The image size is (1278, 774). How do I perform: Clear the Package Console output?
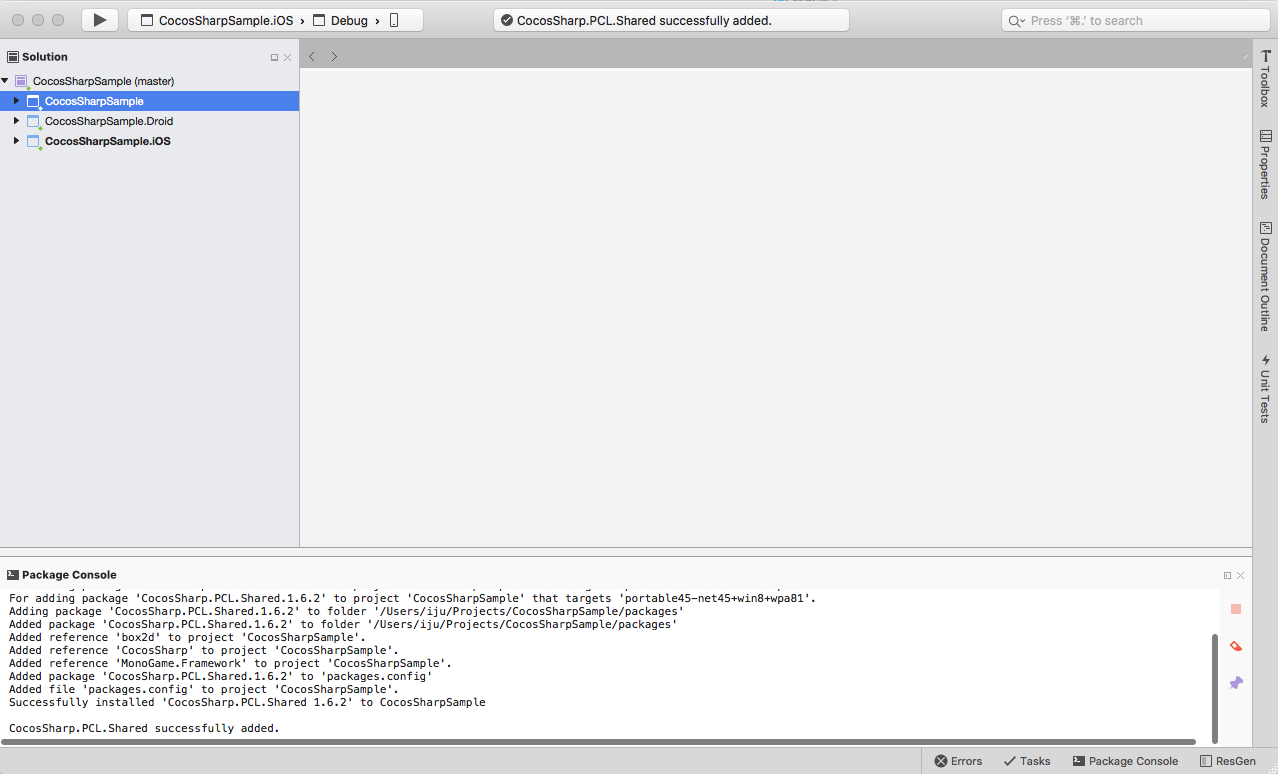[x=1236, y=646]
